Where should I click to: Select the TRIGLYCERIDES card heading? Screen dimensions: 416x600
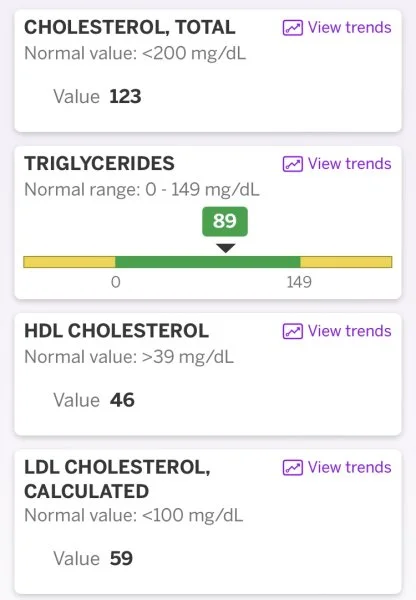click(100, 164)
